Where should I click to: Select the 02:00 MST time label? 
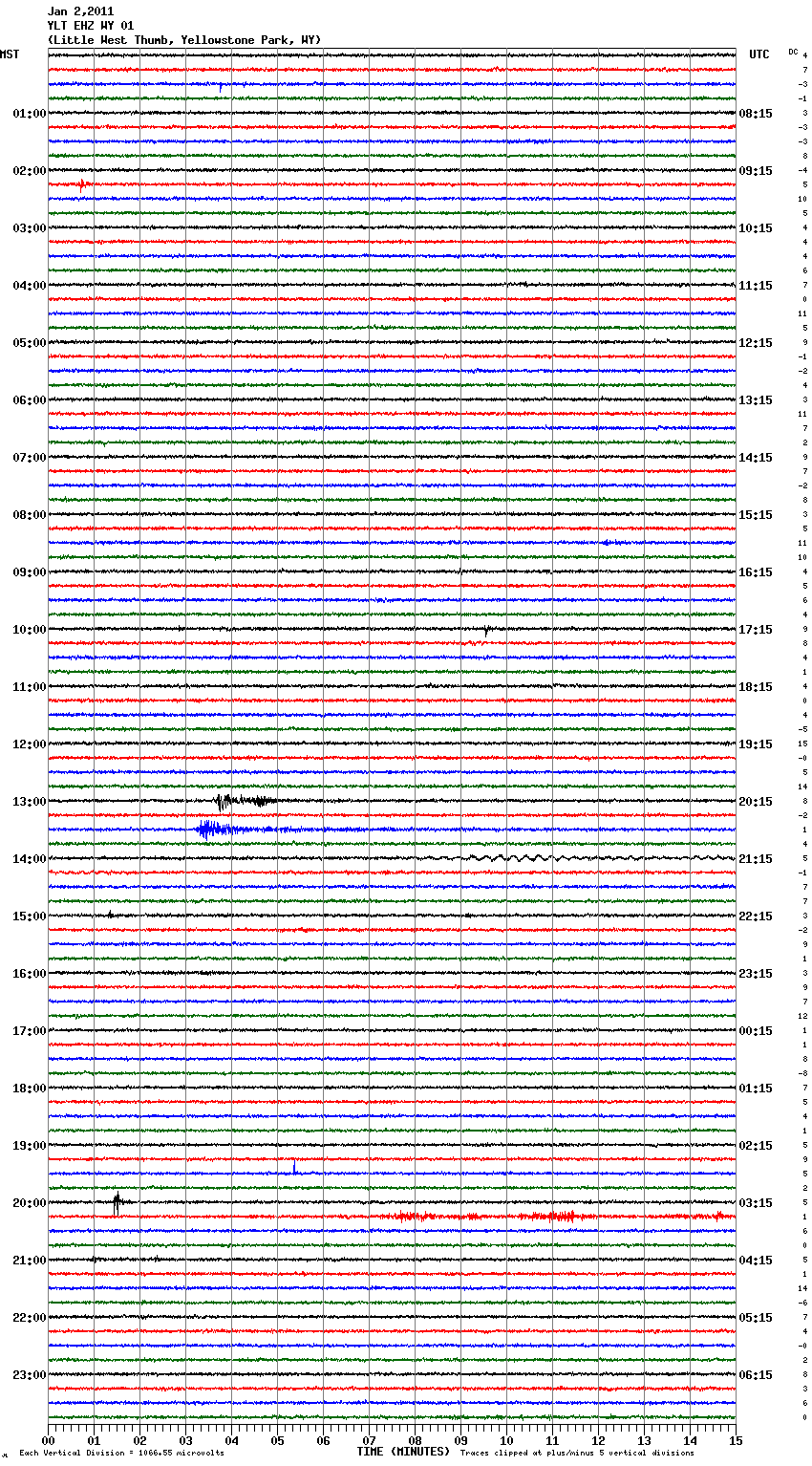coord(30,171)
